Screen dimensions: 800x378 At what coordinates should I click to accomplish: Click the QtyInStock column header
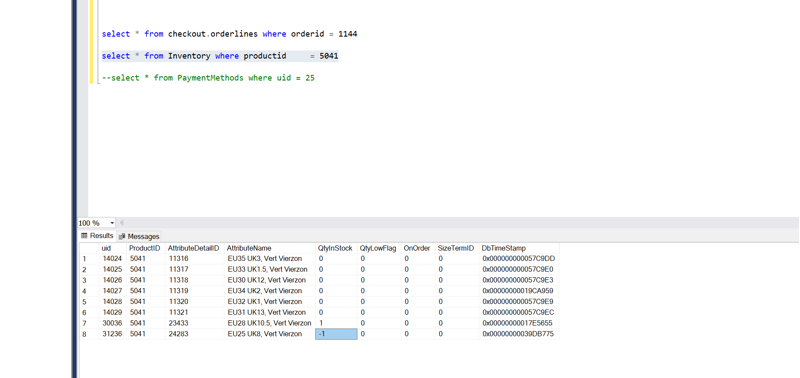336,248
